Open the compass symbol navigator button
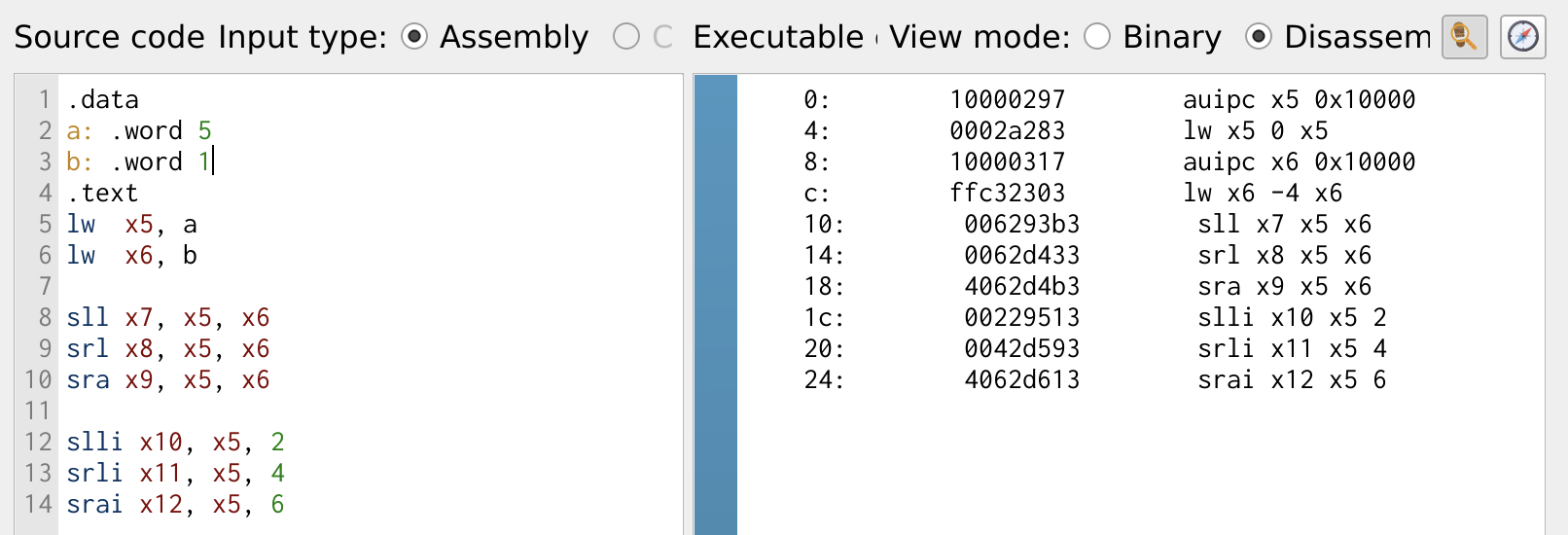Screen dimensions: 1568x535 [1522, 37]
